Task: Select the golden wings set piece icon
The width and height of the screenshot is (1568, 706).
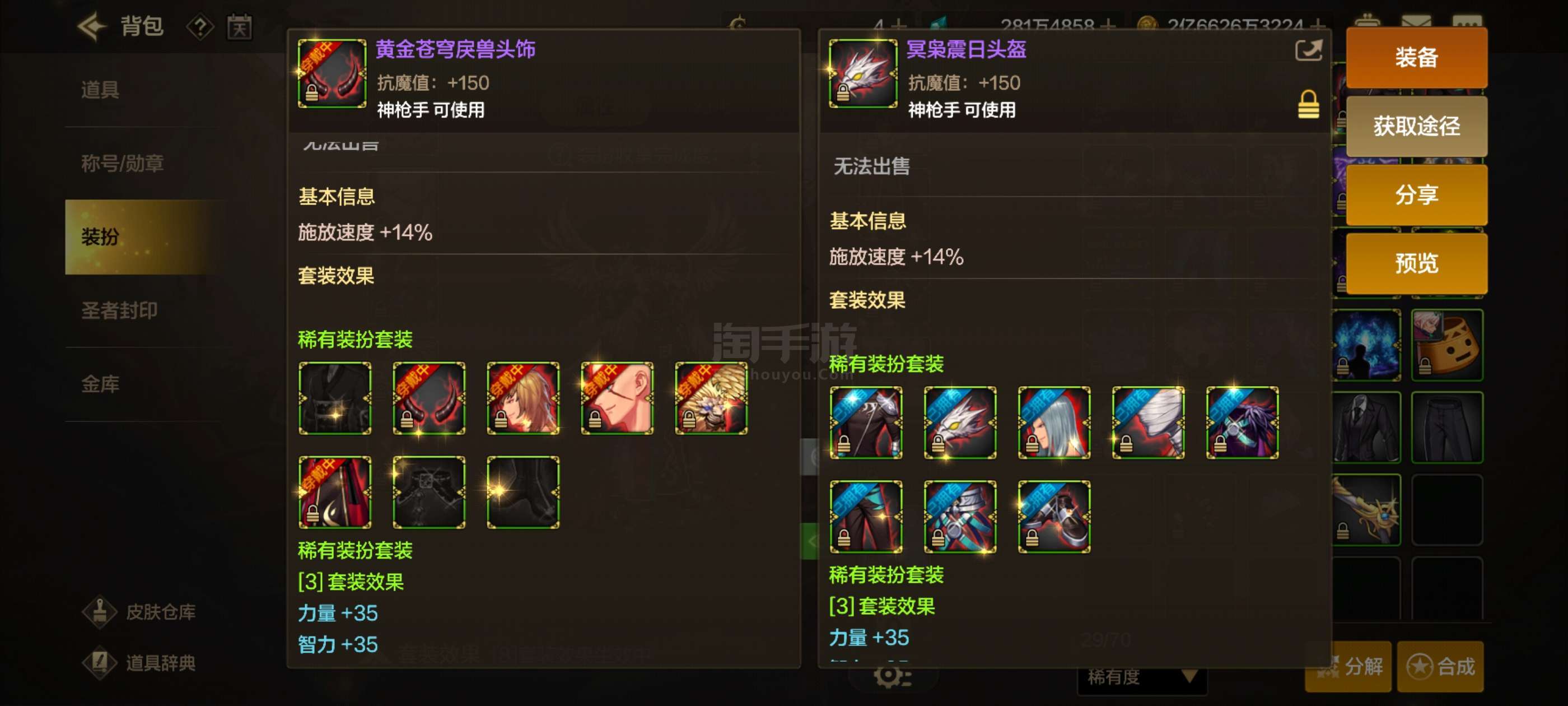Action: (711, 398)
